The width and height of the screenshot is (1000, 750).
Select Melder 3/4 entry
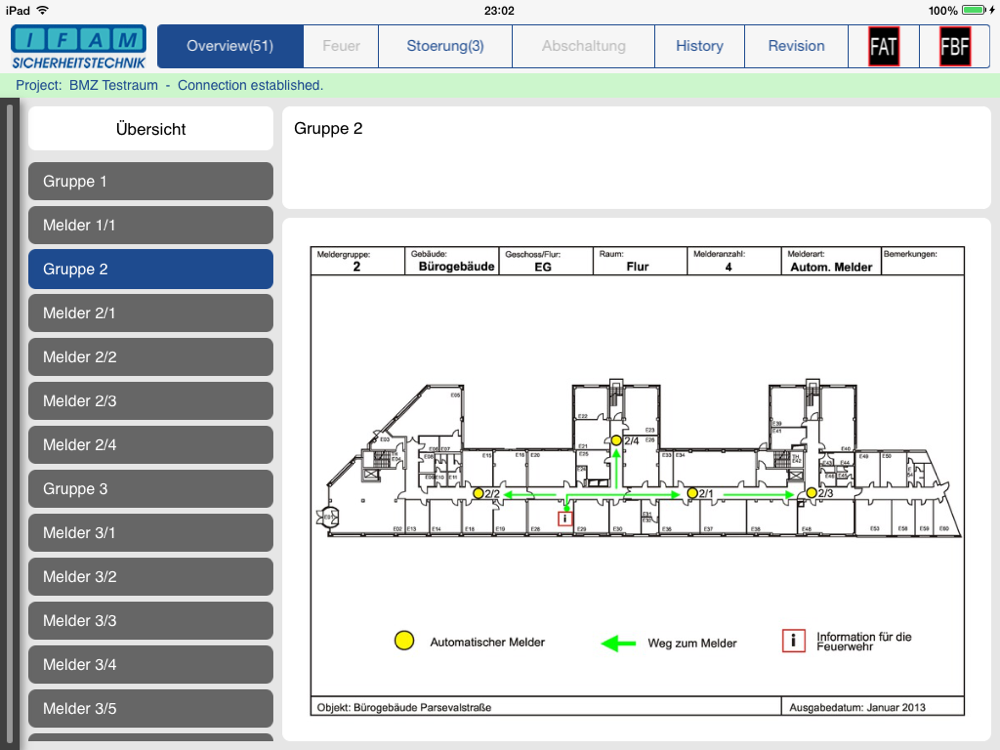150,665
